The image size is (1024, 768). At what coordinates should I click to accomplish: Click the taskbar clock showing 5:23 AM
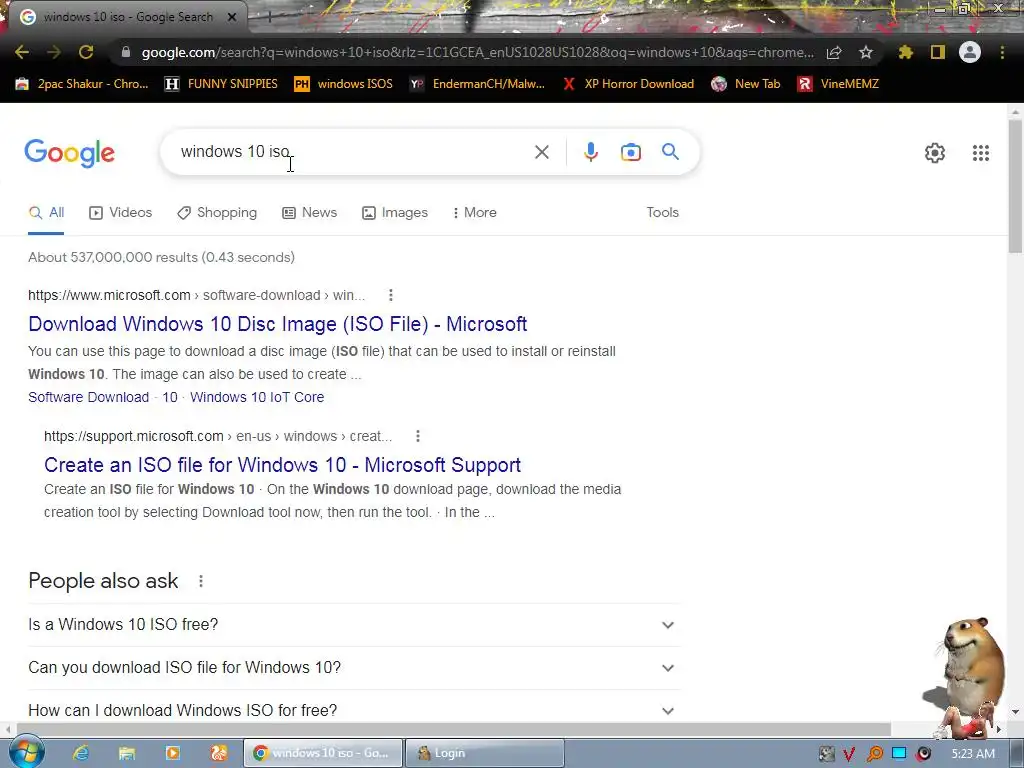pyautogui.click(x=973, y=754)
